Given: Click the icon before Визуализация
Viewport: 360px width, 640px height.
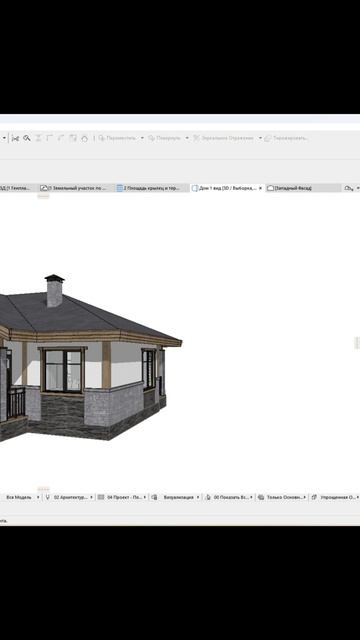Looking at the screenshot, I should pyautogui.click(x=154, y=497).
